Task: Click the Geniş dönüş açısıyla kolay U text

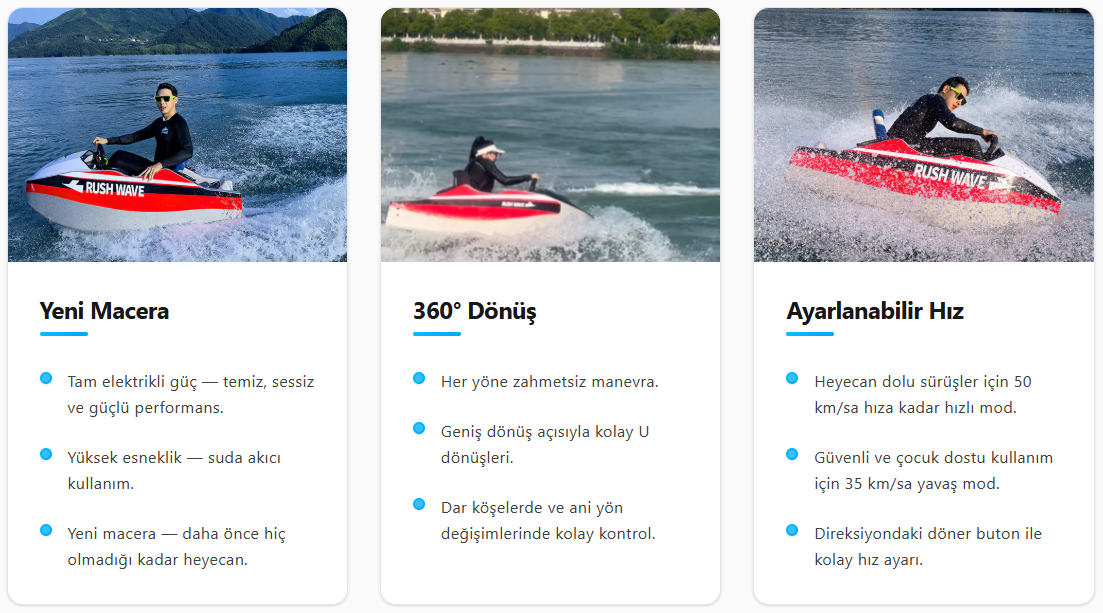Action: 545,431
